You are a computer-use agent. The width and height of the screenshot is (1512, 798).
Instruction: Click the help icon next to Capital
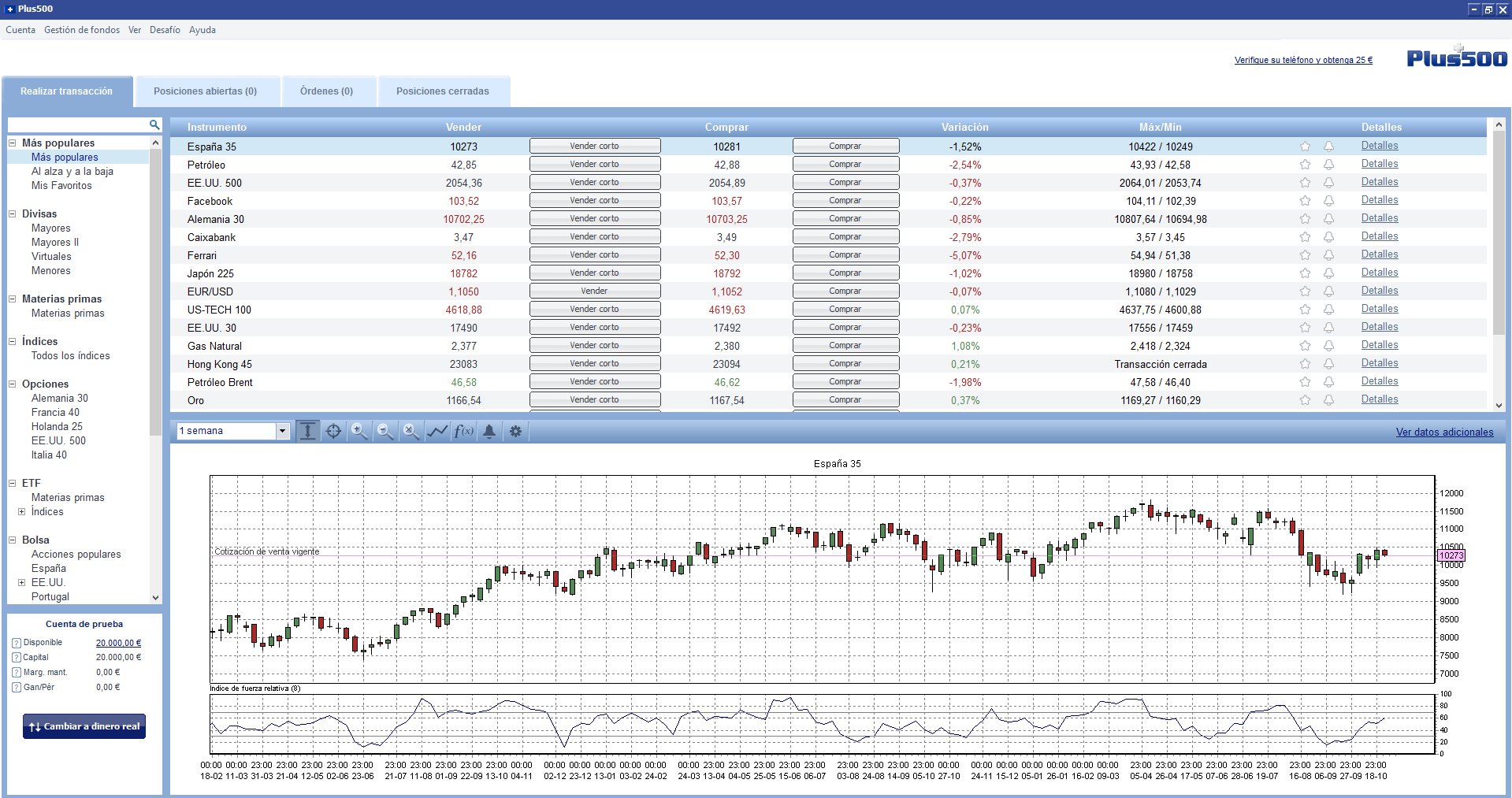(x=17, y=658)
